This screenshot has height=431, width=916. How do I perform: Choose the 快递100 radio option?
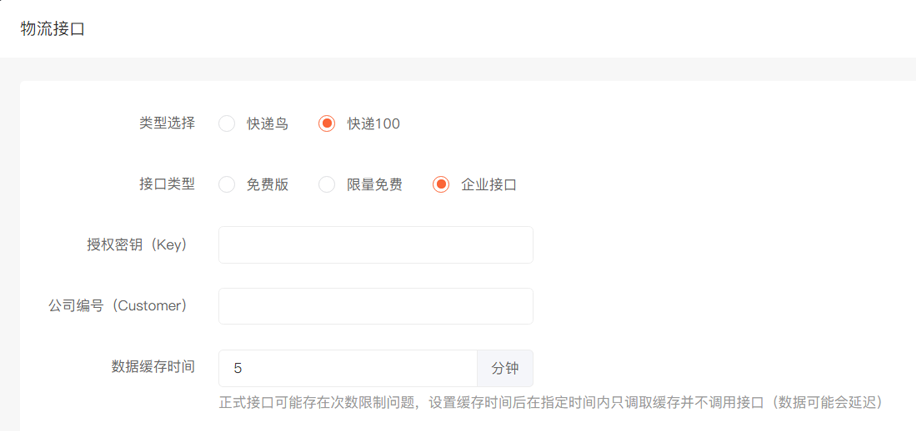(x=327, y=124)
